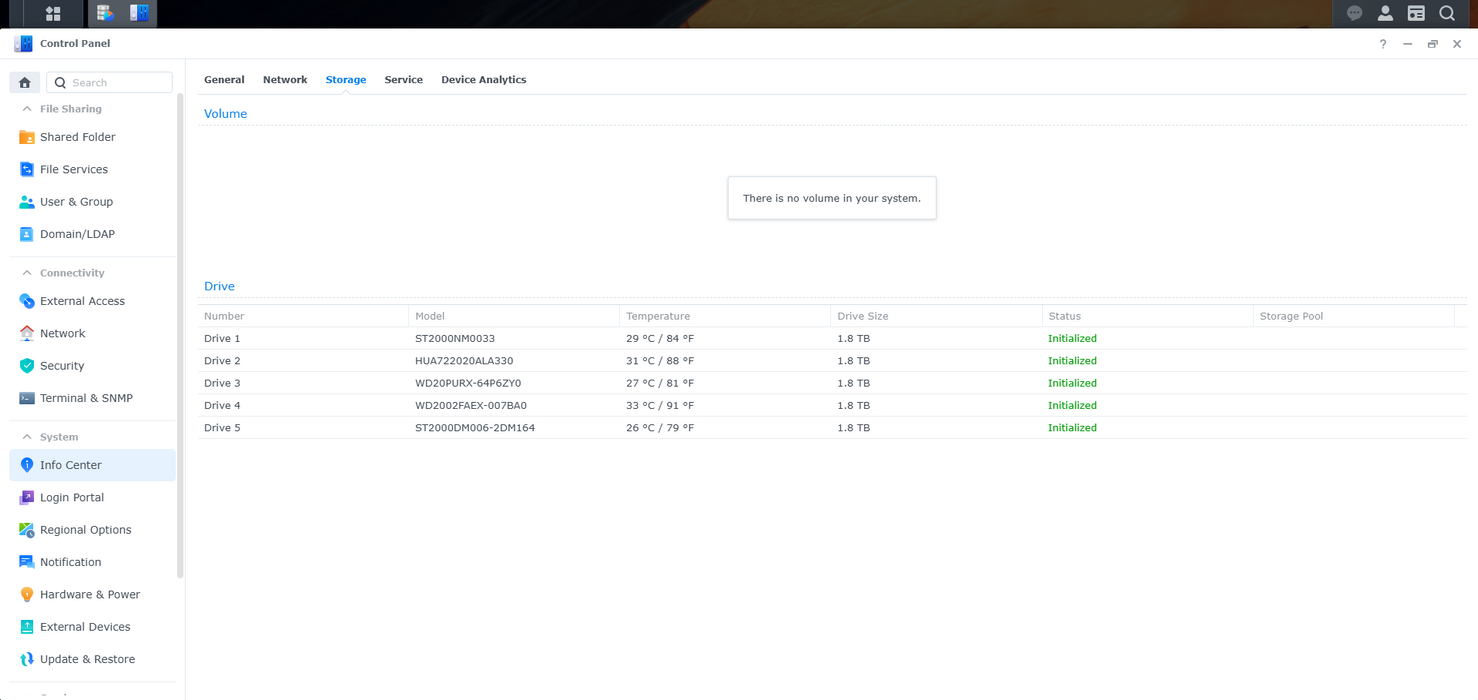Open the user account options icon
The image size is (1478, 700).
click(x=1385, y=13)
